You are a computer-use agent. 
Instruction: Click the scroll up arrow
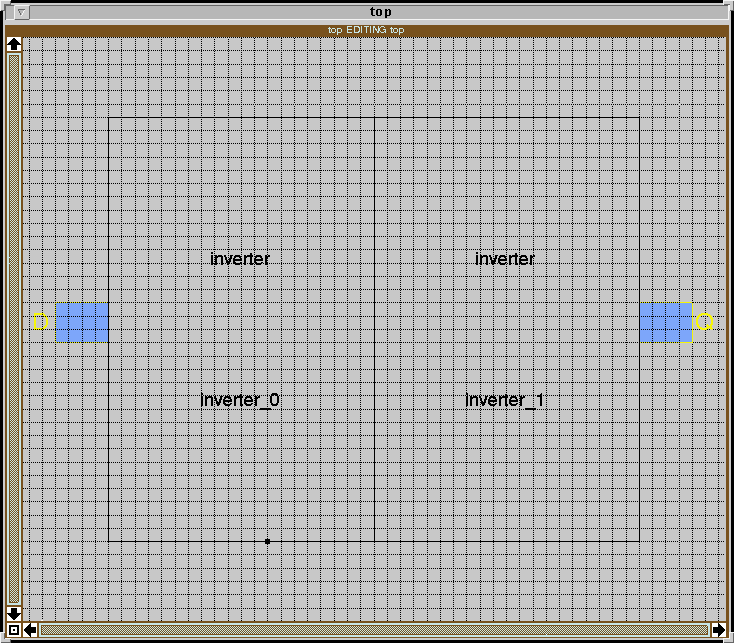click(14, 44)
